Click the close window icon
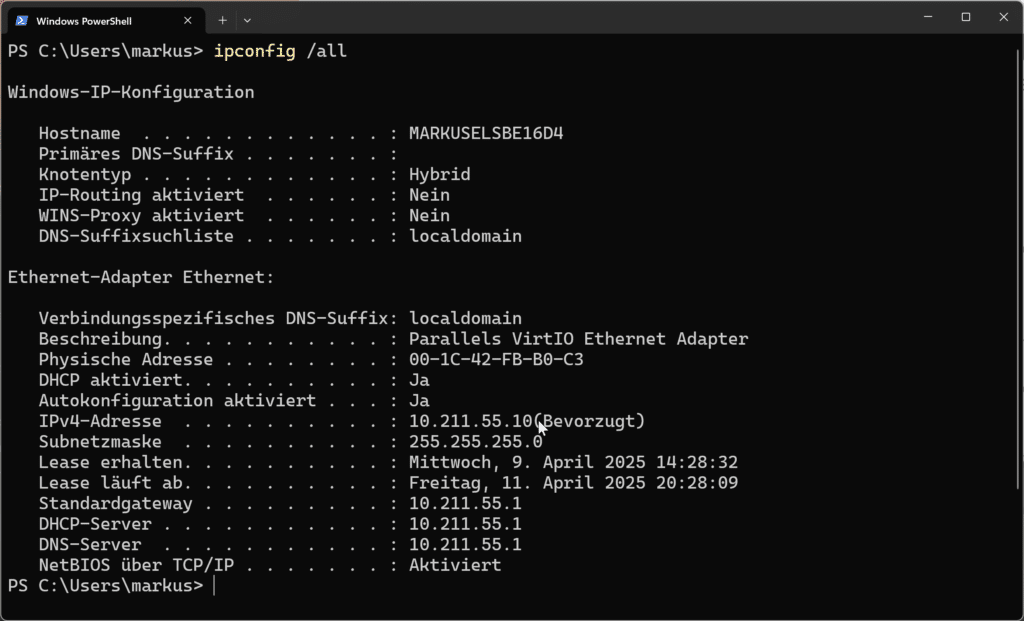 (1003, 17)
